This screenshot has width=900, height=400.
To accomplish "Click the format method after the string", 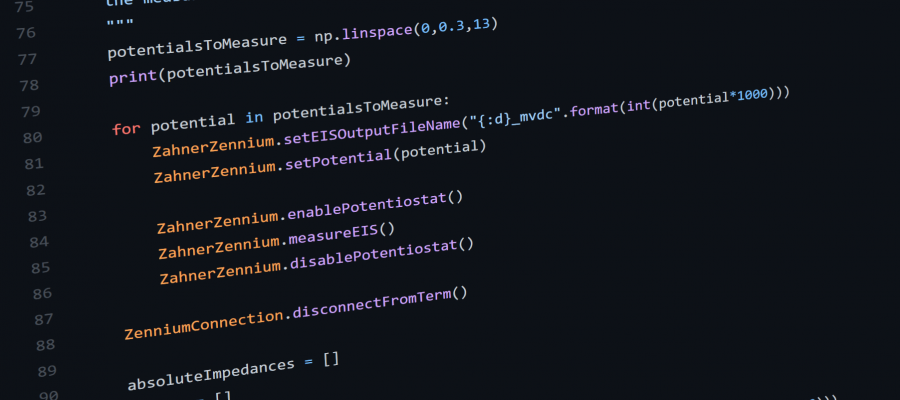I will (593, 107).
